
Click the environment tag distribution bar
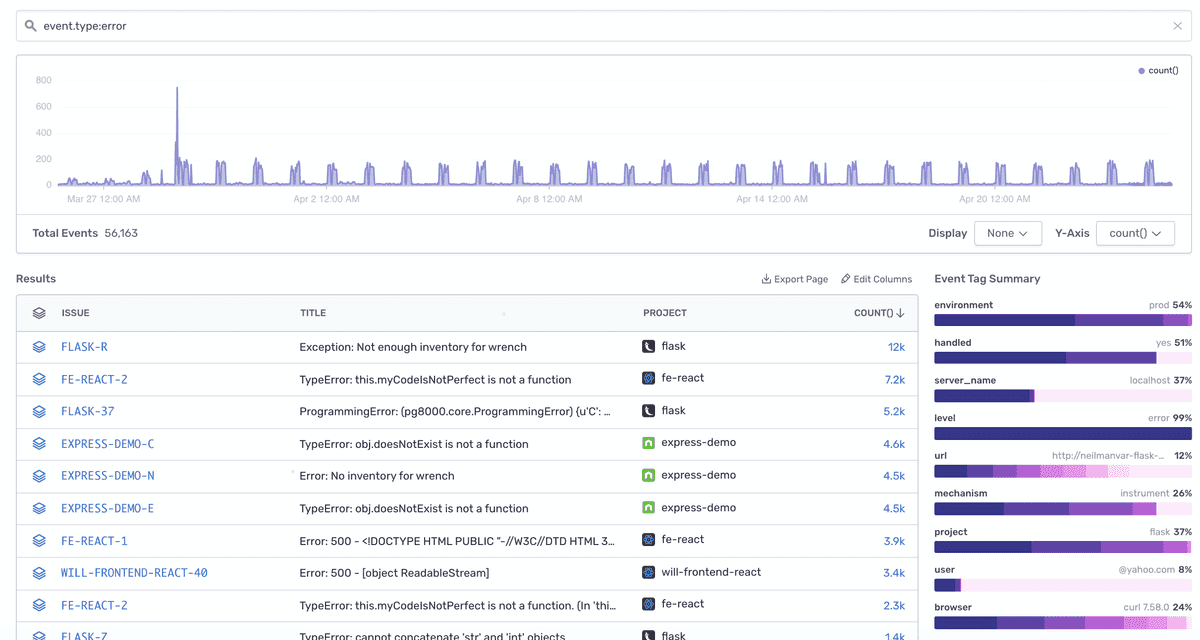pyautogui.click(x=1063, y=320)
